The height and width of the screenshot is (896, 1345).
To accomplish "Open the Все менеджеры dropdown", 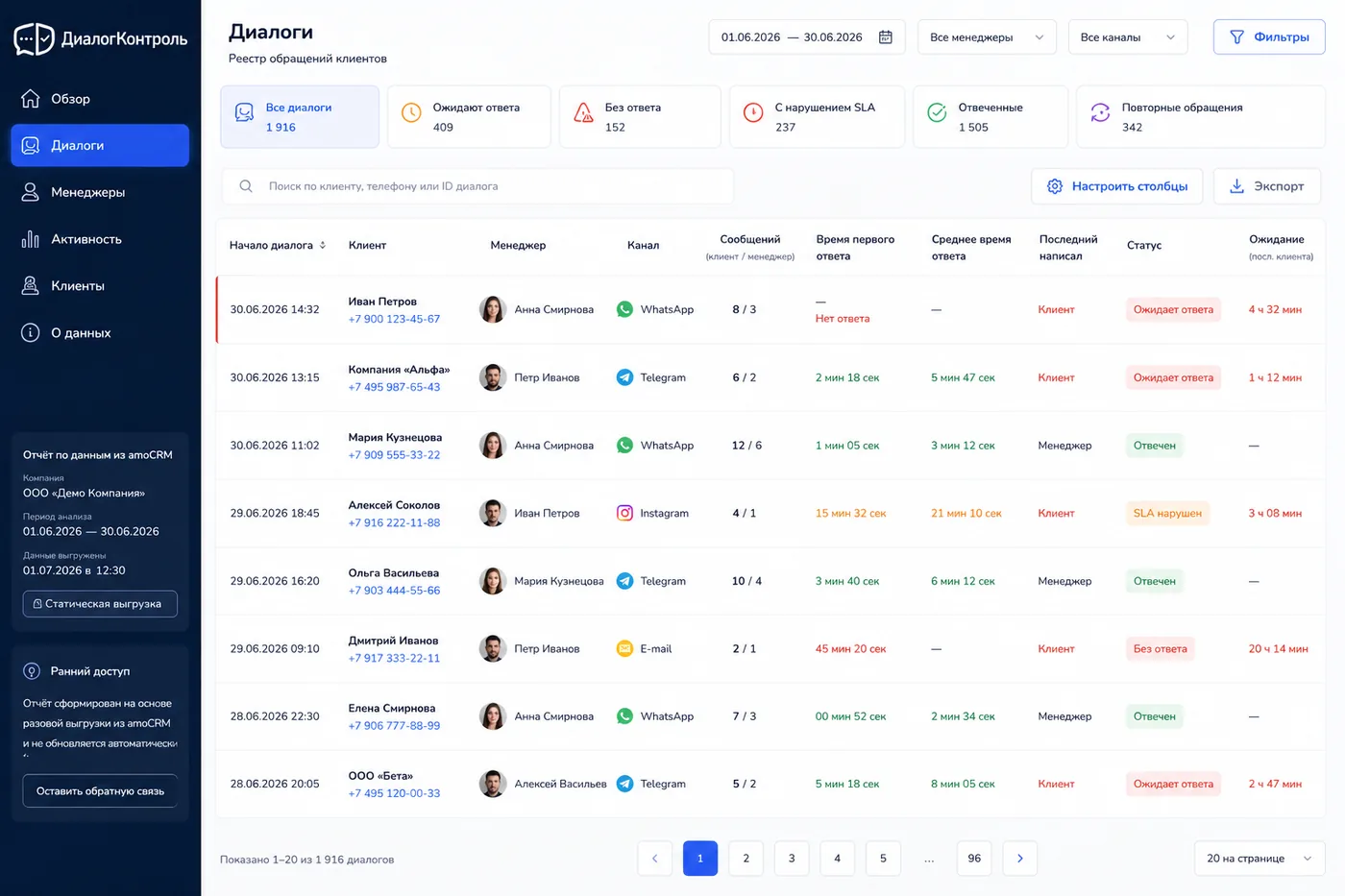I will (987, 37).
